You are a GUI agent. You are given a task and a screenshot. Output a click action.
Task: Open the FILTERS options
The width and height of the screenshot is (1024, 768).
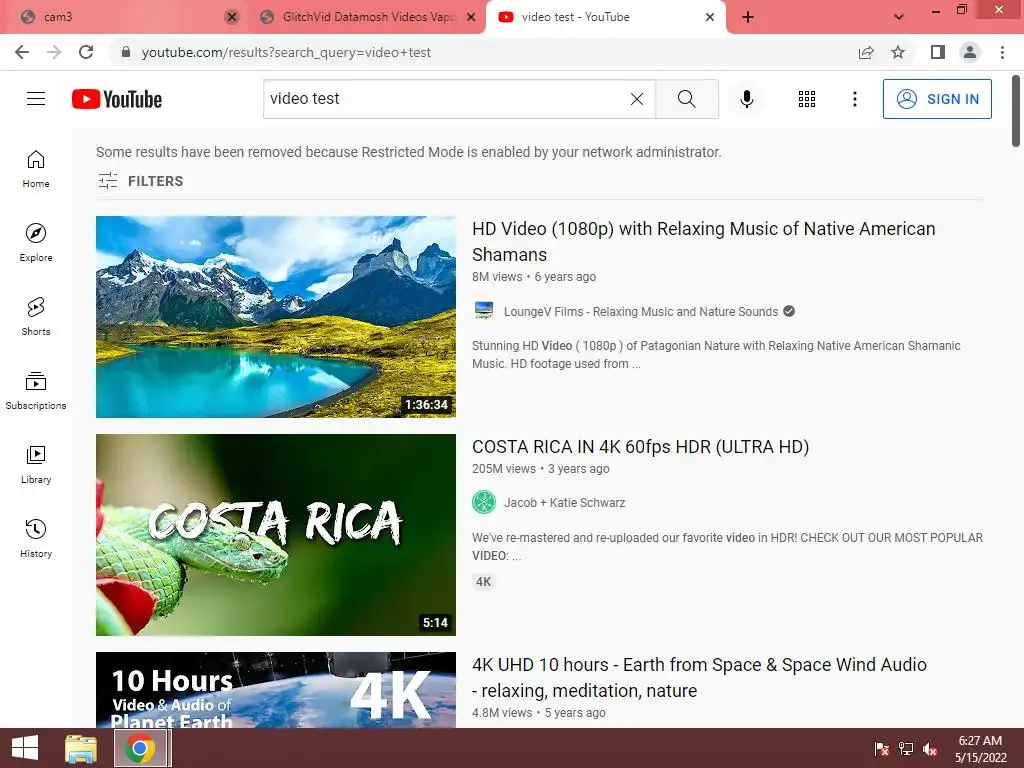pyautogui.click(x=140, y=181)
